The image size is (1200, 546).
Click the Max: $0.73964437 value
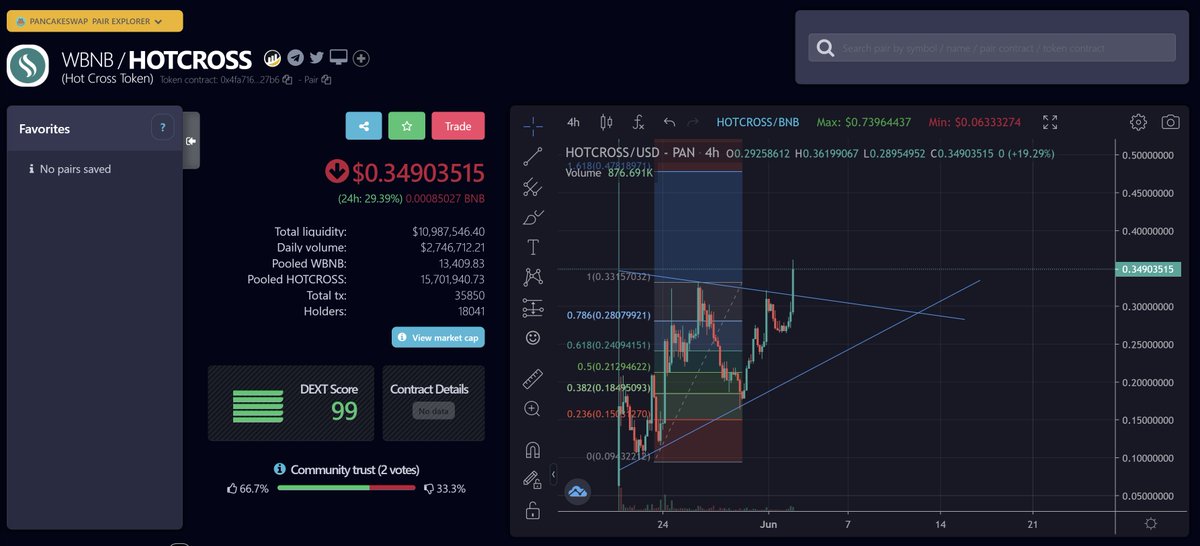point(864,122)
